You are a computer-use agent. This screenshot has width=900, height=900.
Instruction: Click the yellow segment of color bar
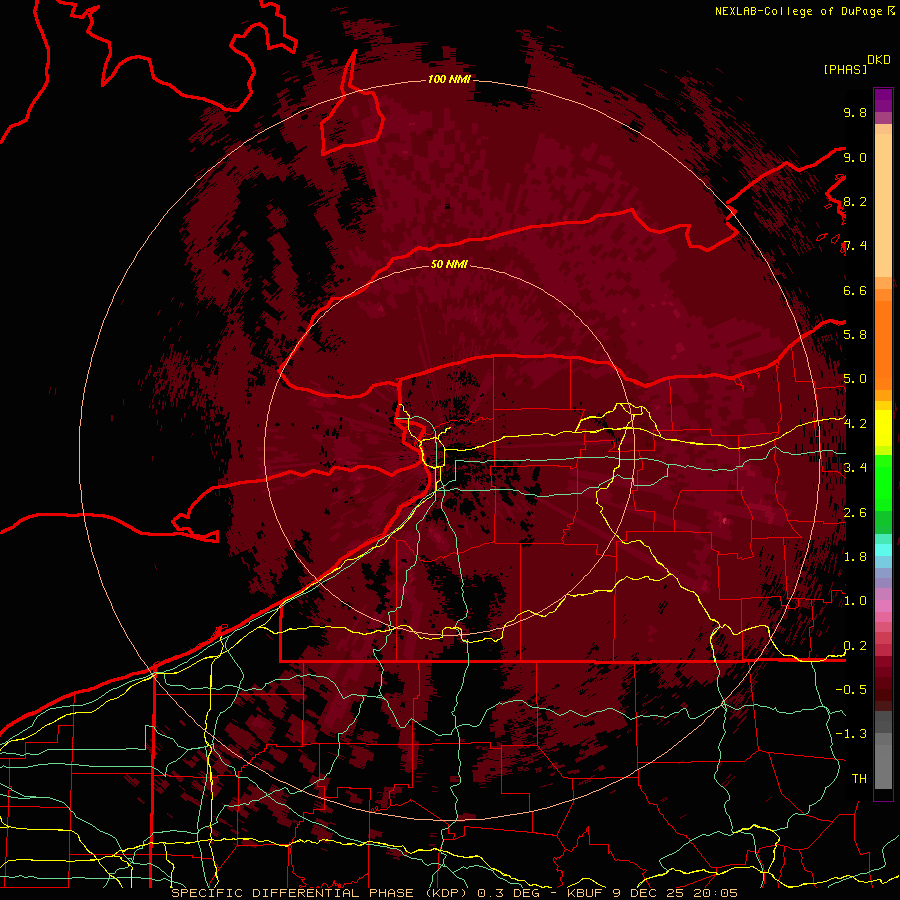[883, 428]
